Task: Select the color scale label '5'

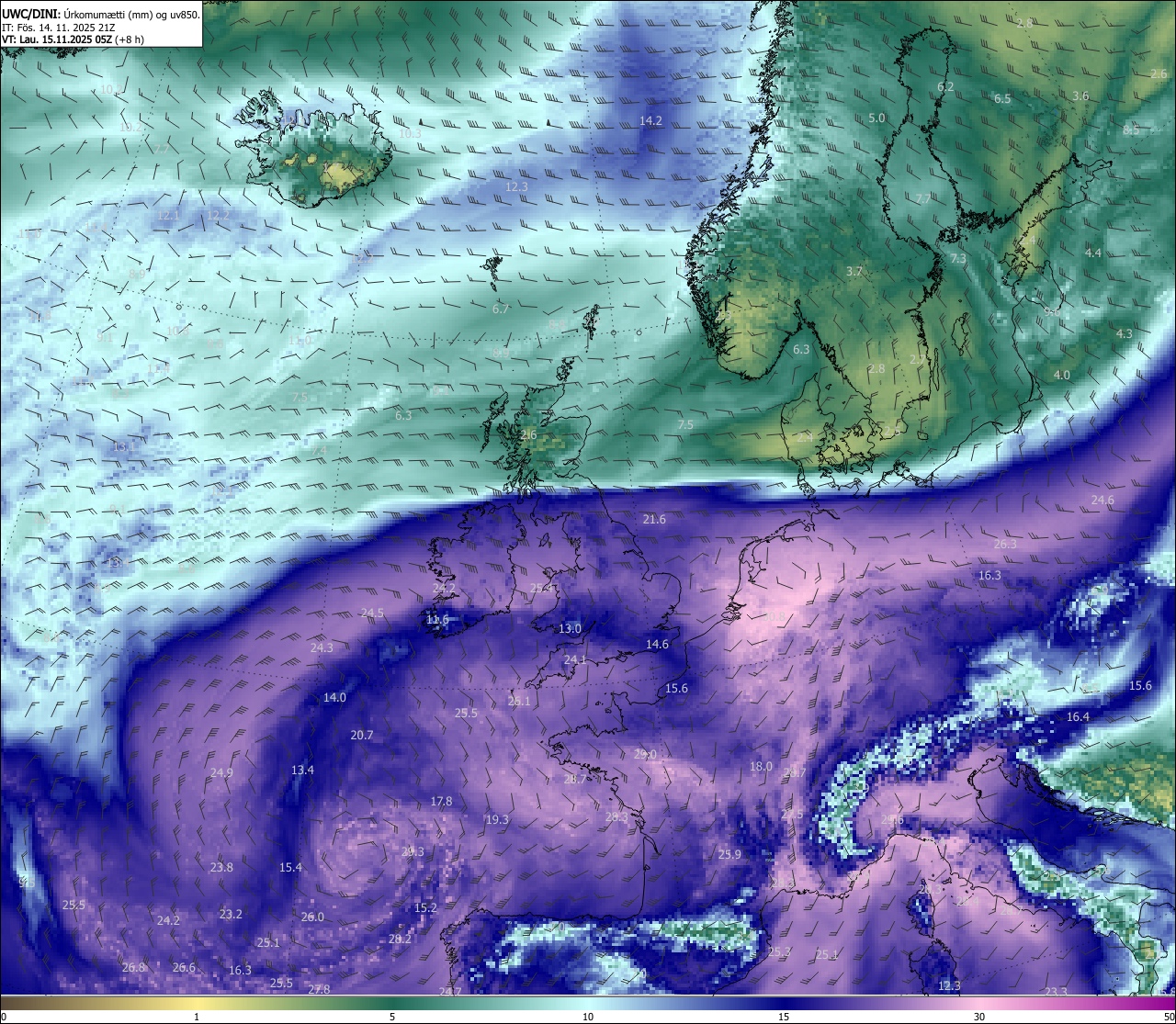Action: point(392,1017)
